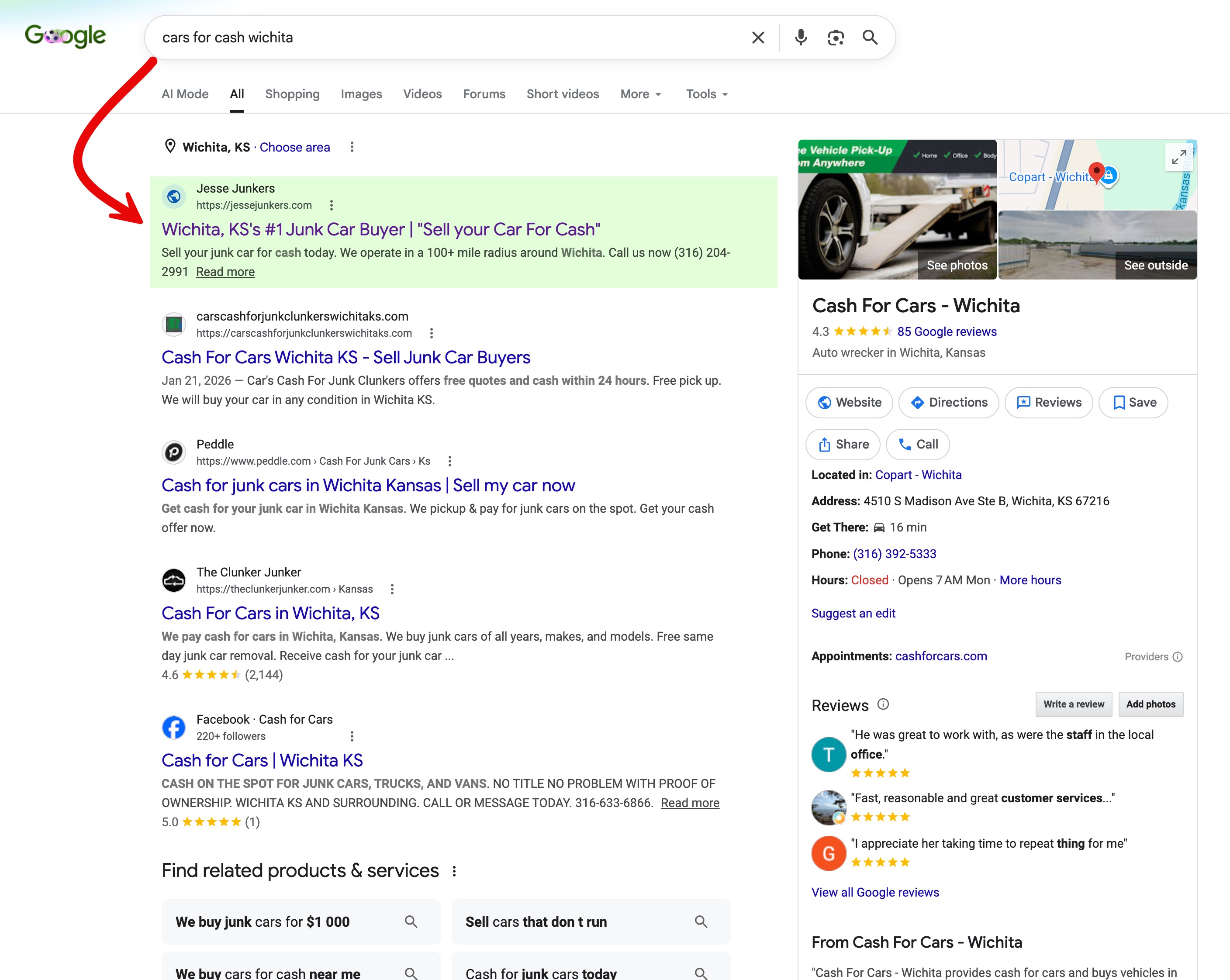Click the Reviews button in knowledge panel

coord(1049,403)
